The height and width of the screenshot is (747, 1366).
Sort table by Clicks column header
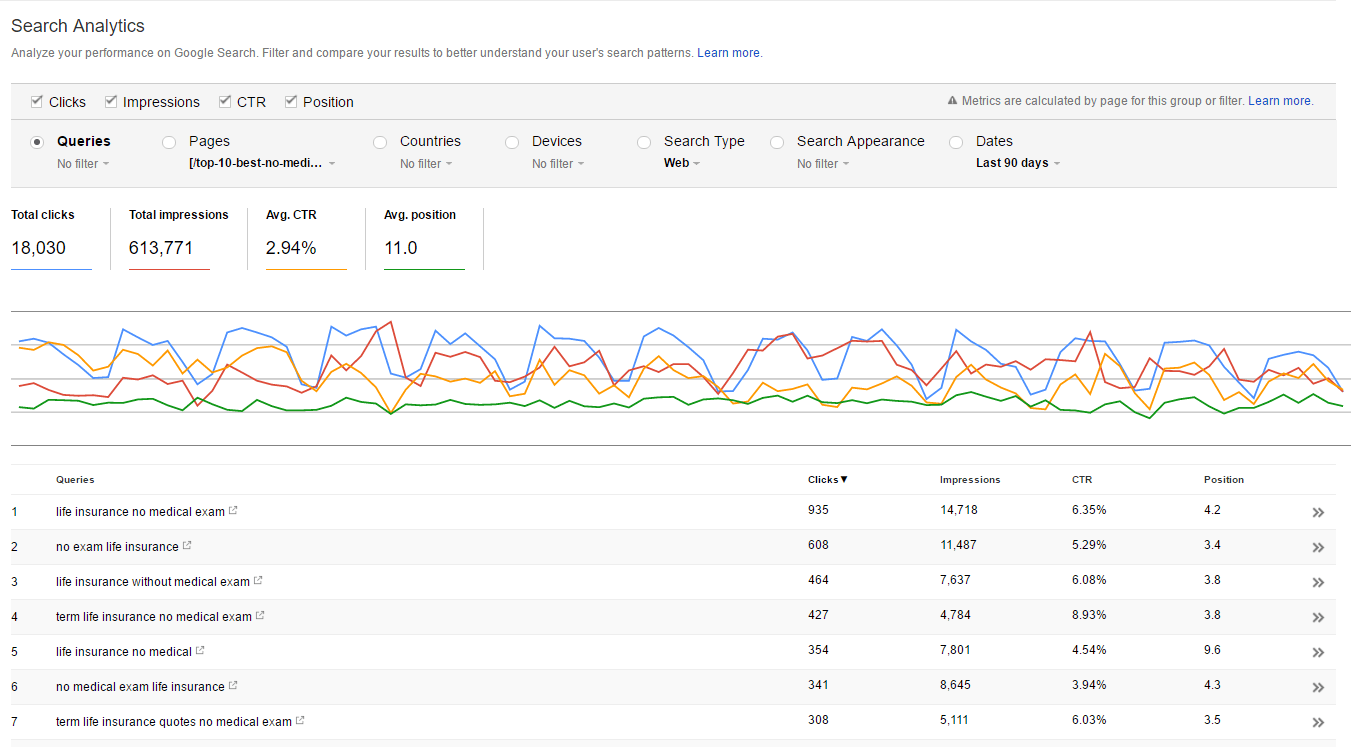828,480
